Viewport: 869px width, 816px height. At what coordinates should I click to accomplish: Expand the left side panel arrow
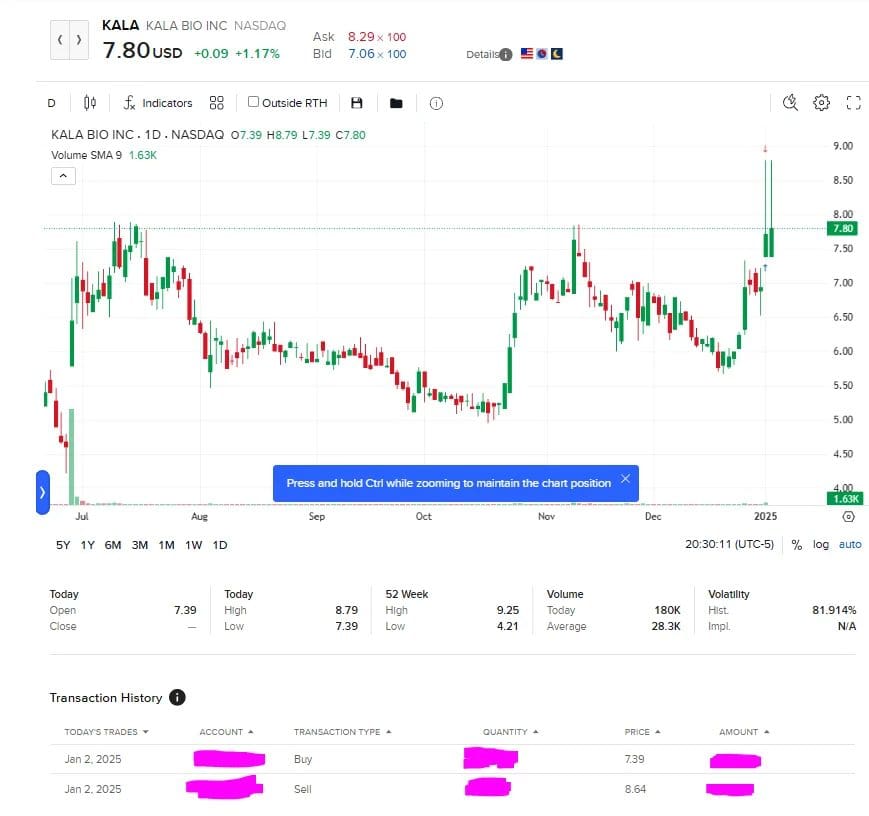pyautogui.click(x=42, y=492)
